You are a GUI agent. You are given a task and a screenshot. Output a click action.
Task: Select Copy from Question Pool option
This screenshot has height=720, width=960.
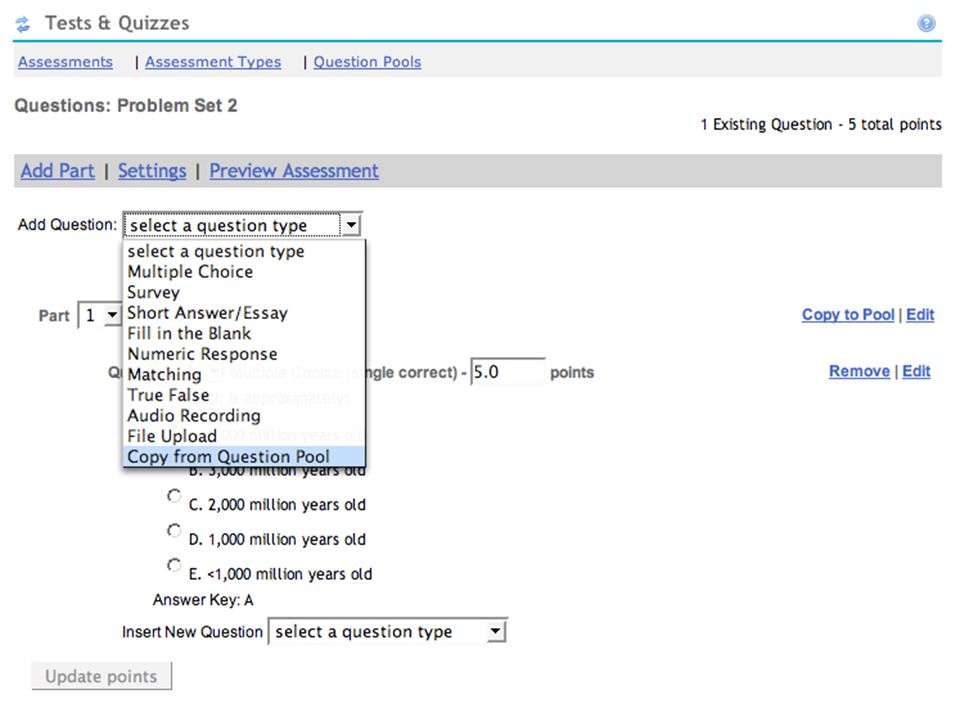pos(244,457)
